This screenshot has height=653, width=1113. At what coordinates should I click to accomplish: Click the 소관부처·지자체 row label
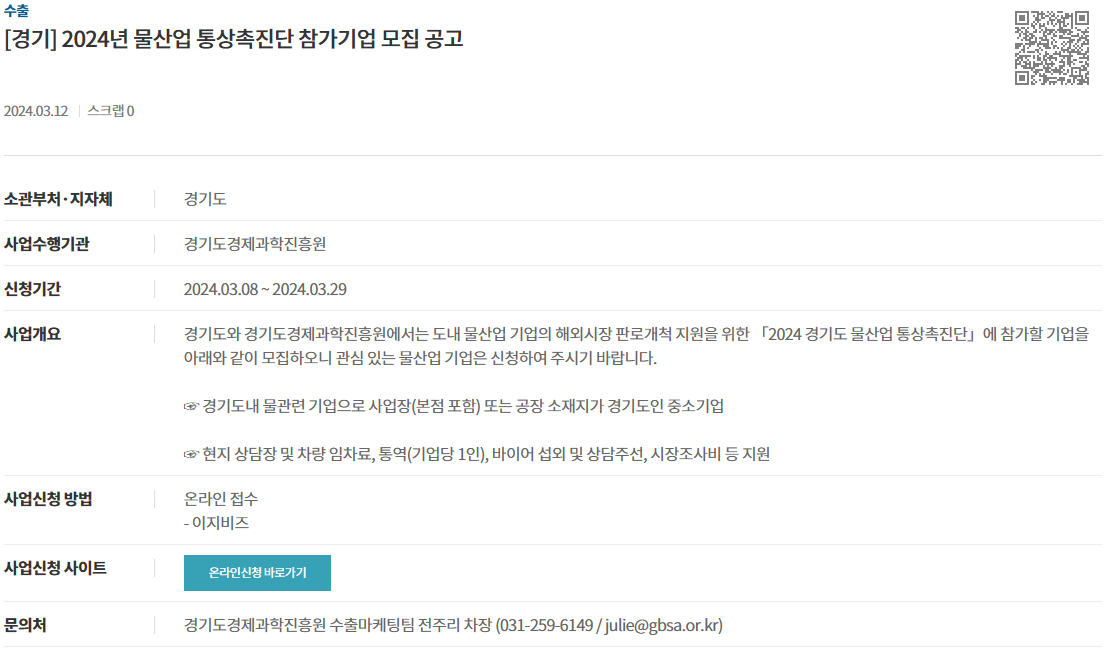point(58,199)
